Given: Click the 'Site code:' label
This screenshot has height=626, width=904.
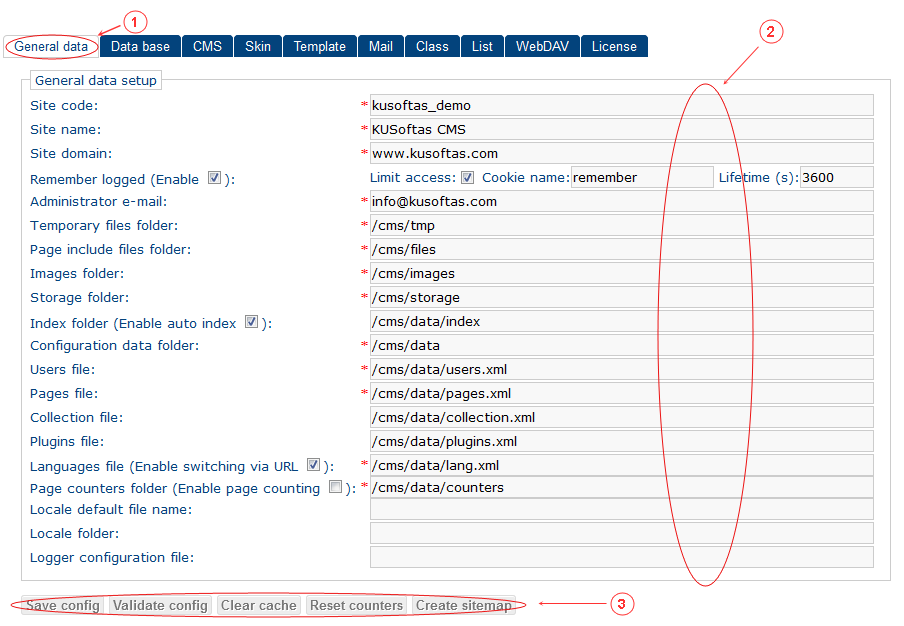Looking at the screenshot, I should pyautogui.click(x=64, y=106).
